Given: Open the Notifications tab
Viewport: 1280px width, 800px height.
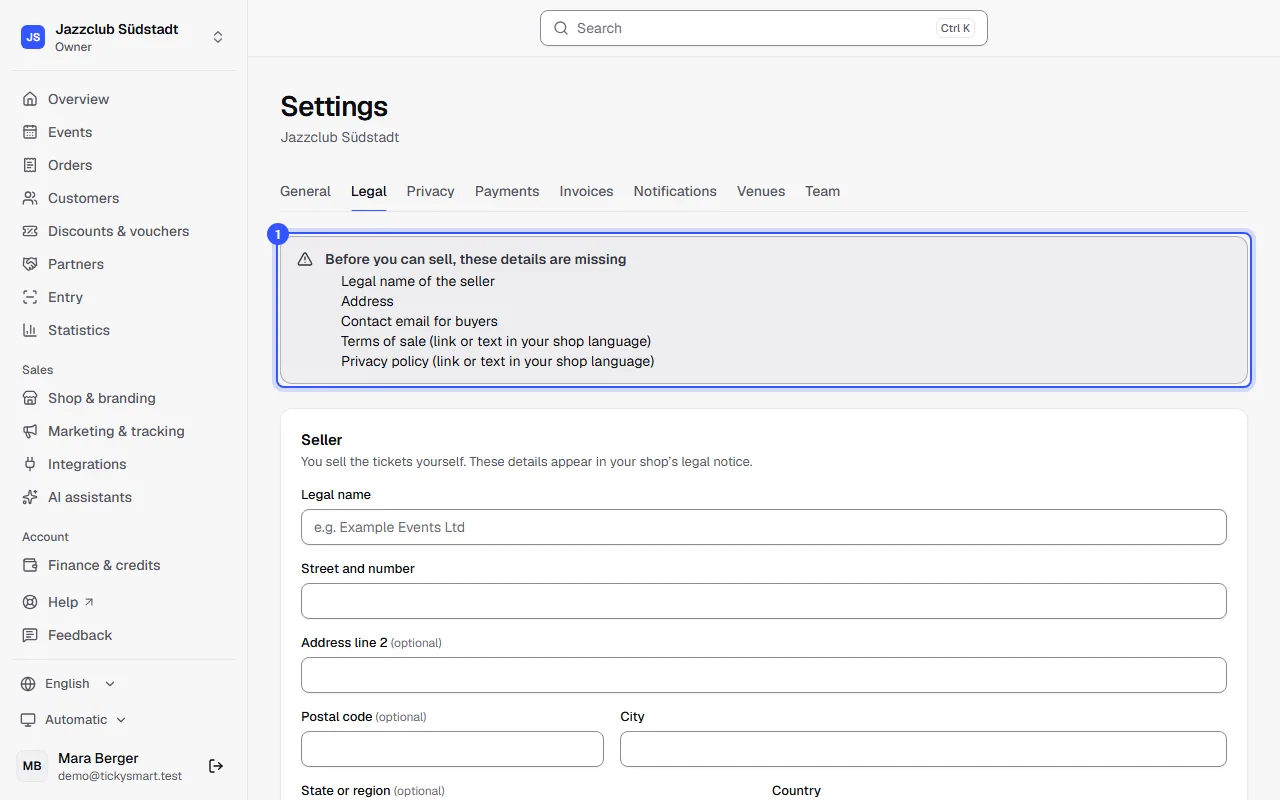Looking at the screenshot, I should pyautogui.click(x=675, y=191).
